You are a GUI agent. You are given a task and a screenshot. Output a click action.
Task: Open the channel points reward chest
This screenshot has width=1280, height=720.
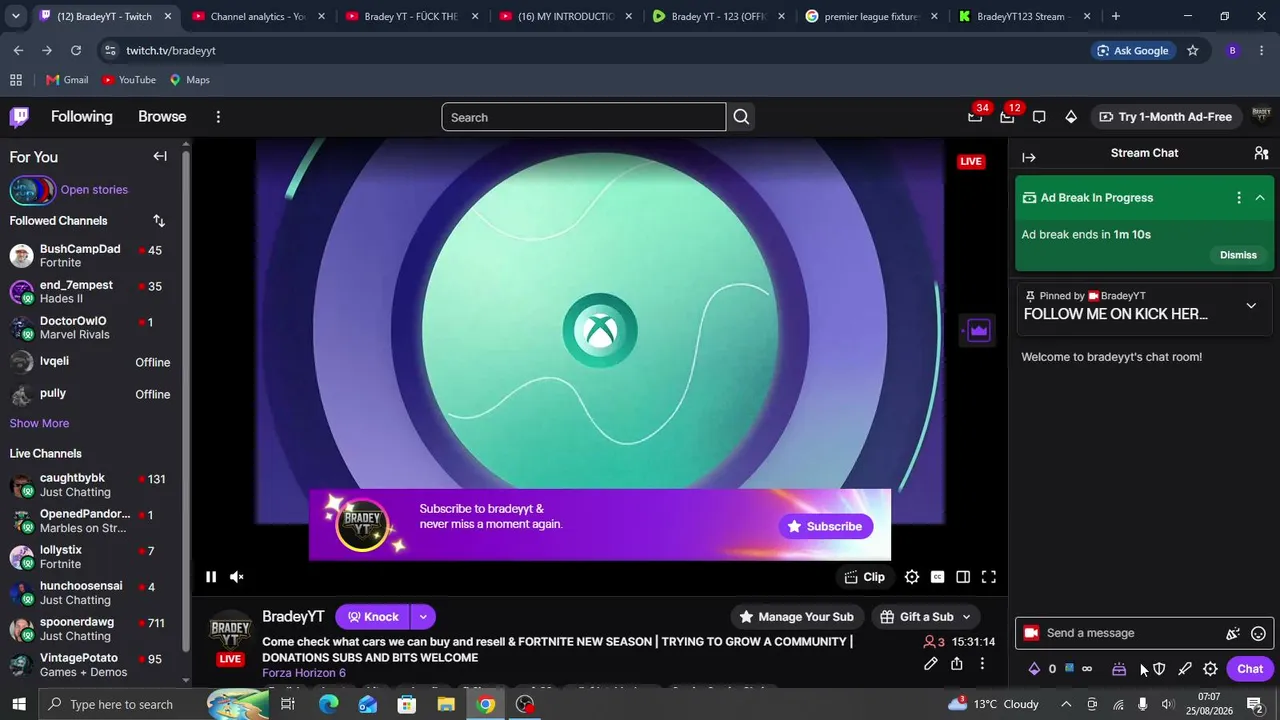click(1119, 669)
